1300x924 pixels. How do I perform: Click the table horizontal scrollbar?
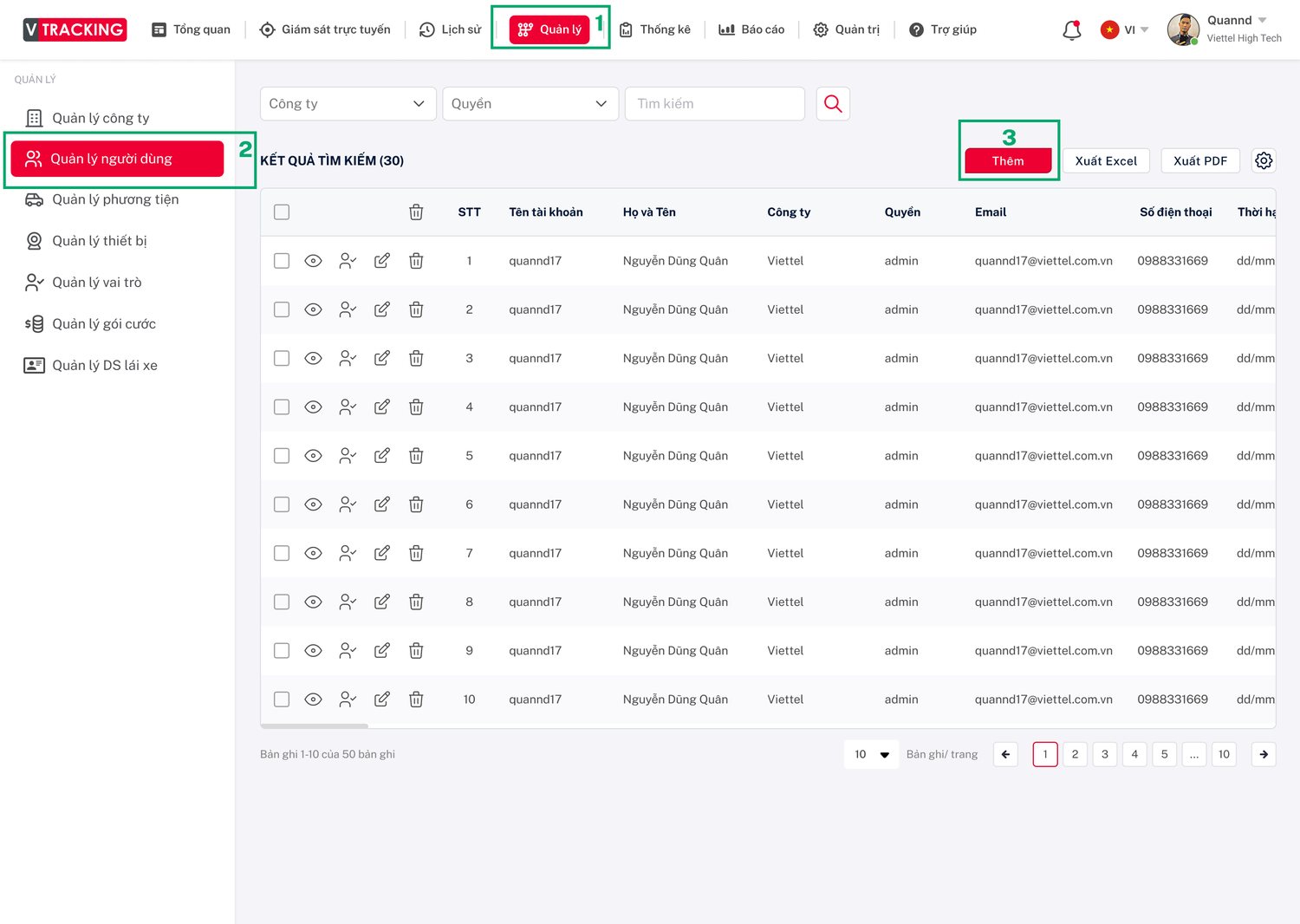pyautogui.click(x=315, y=726)
